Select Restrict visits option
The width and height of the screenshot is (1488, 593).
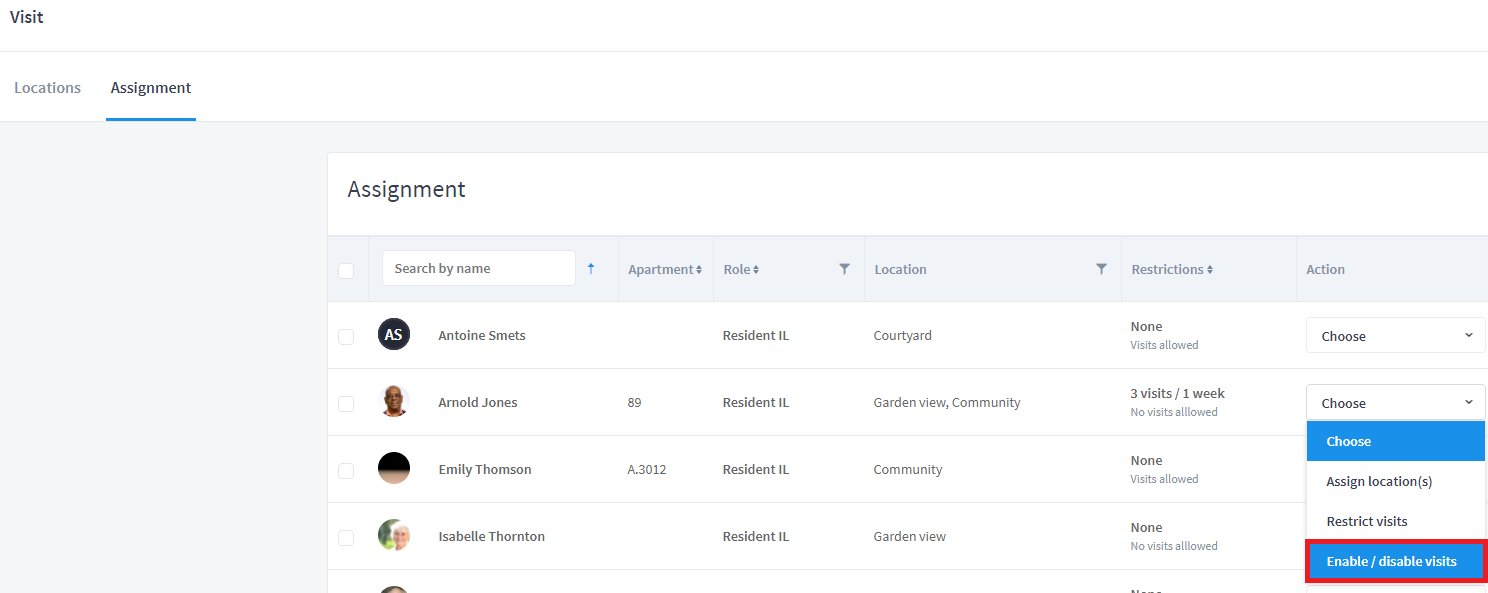pos(1396,521)
